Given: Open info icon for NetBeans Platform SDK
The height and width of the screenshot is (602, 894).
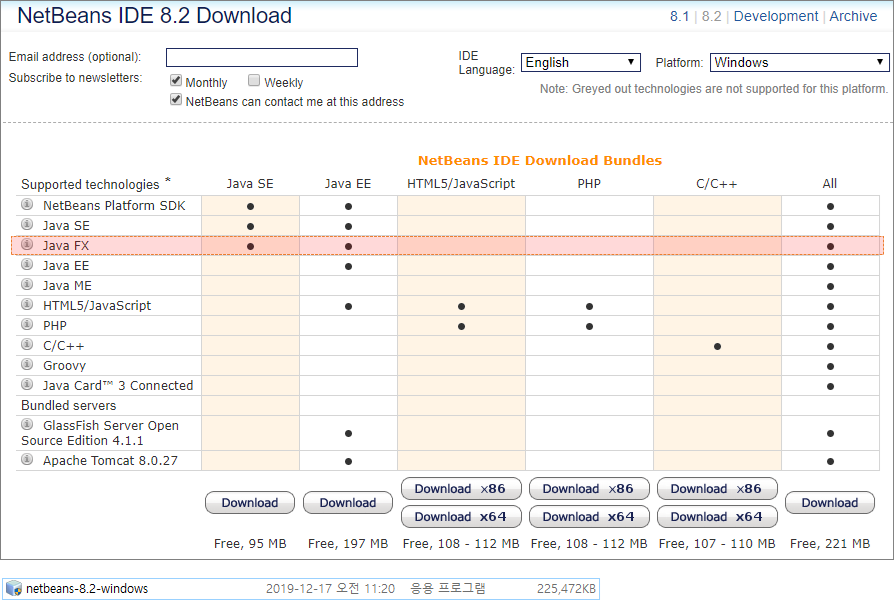Looking at the screenshot, I should point(27,204).
